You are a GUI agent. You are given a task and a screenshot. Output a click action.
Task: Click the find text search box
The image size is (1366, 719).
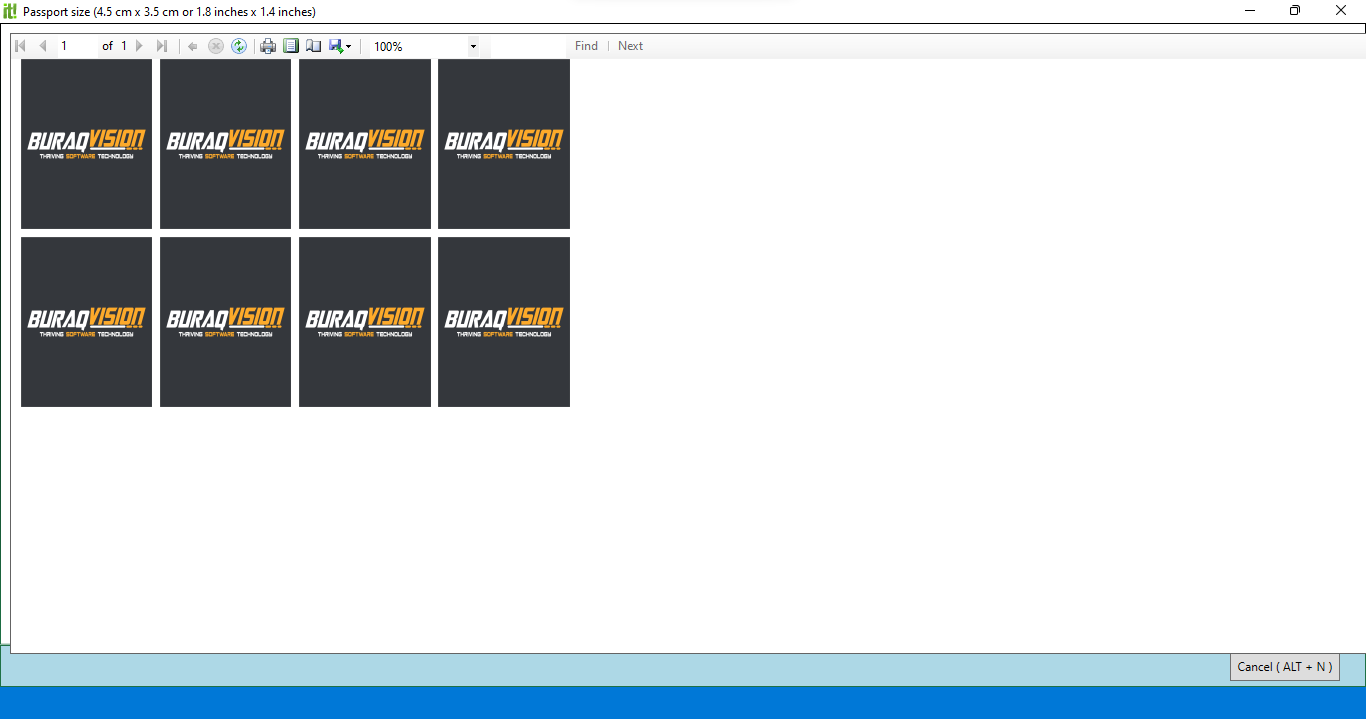[x=526, y=46]
